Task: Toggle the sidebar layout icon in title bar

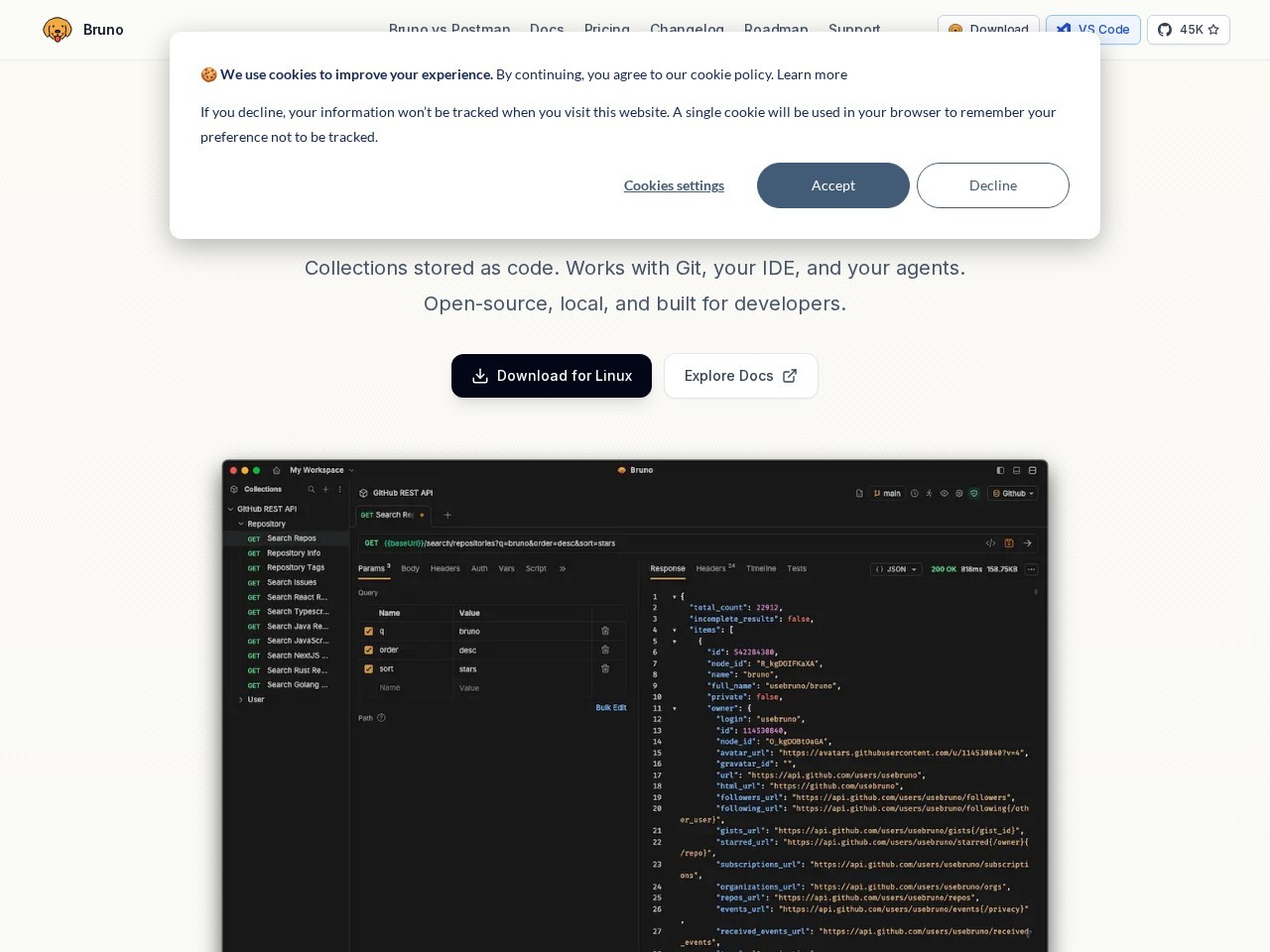Action: 1000,470
